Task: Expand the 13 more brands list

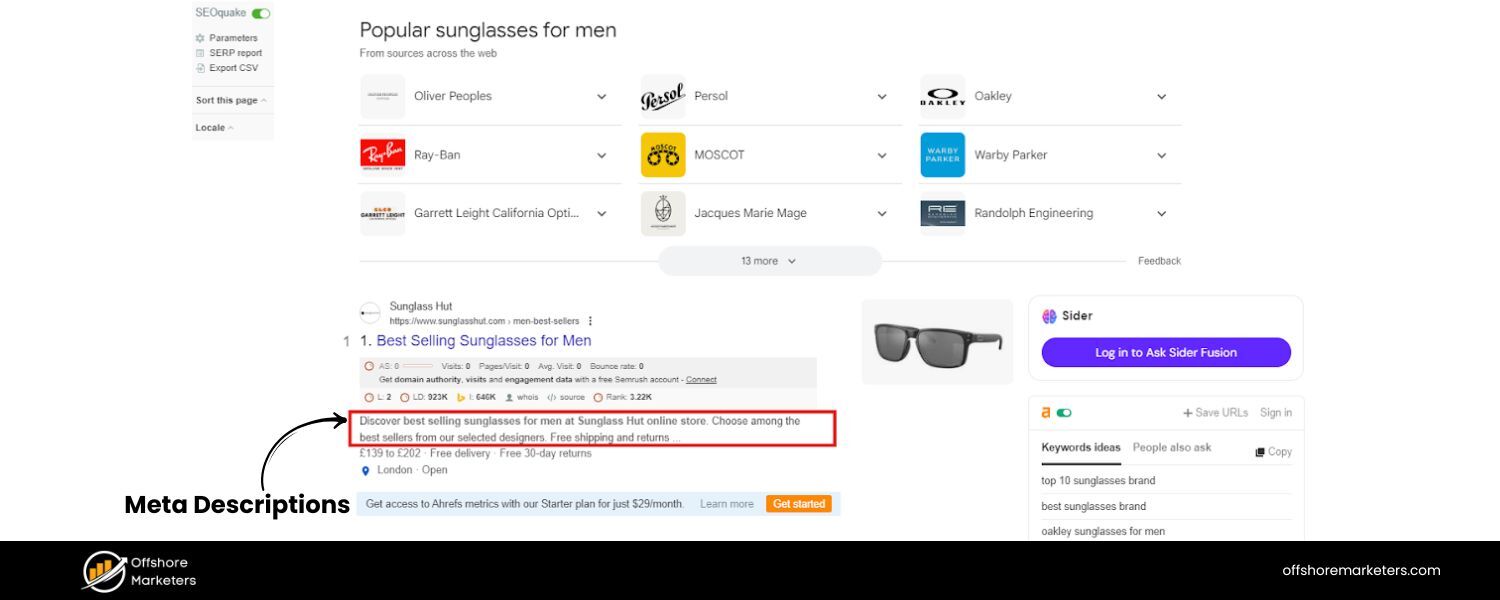Action: pos(769,260)
